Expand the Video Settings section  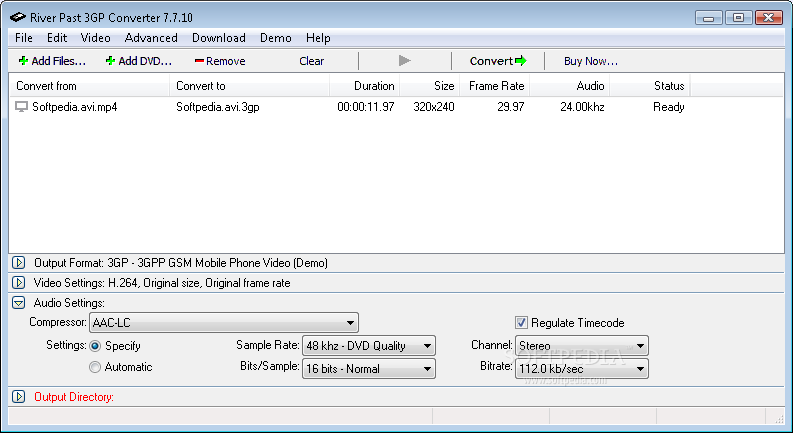point(19,283)
